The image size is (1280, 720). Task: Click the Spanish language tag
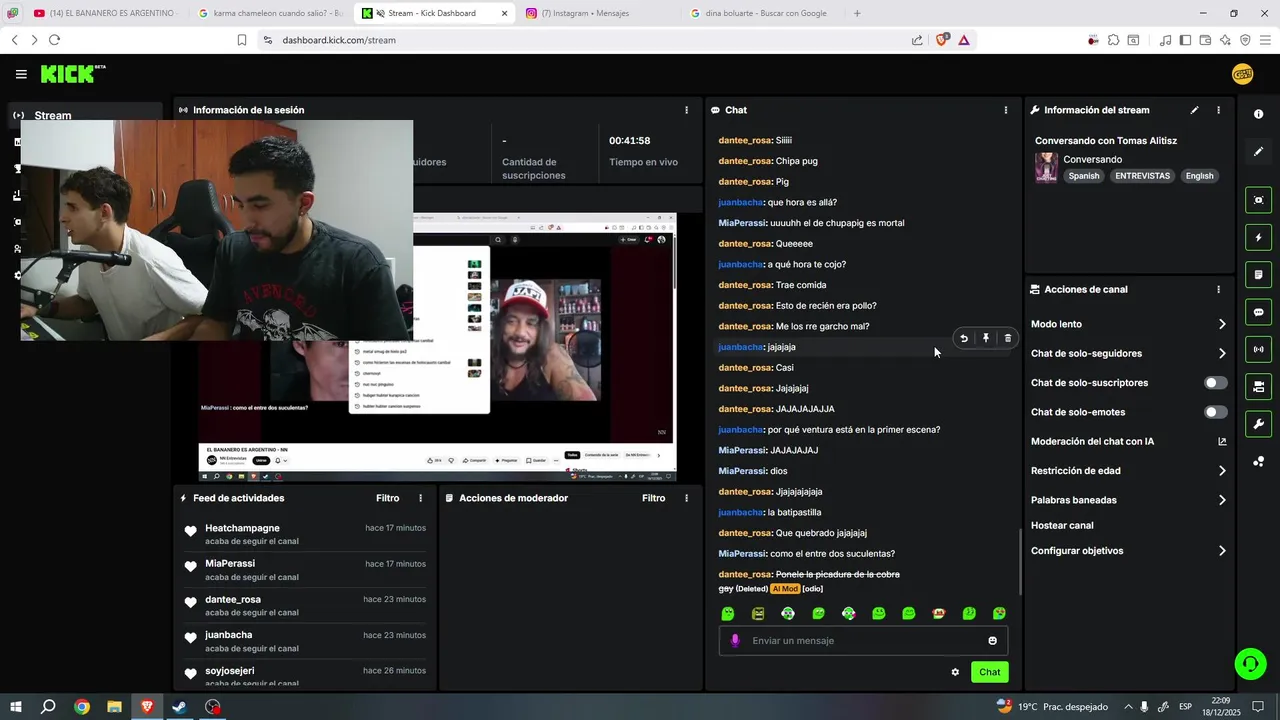tap(1083, 176)
